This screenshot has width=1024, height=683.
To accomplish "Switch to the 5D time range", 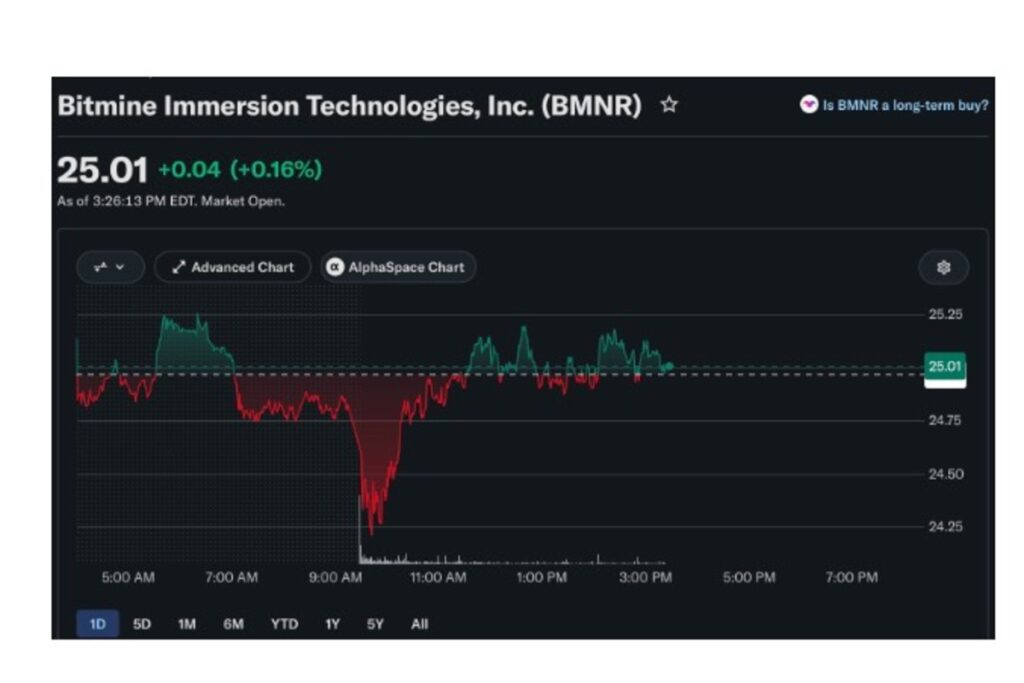I will (x=142, y=624).
